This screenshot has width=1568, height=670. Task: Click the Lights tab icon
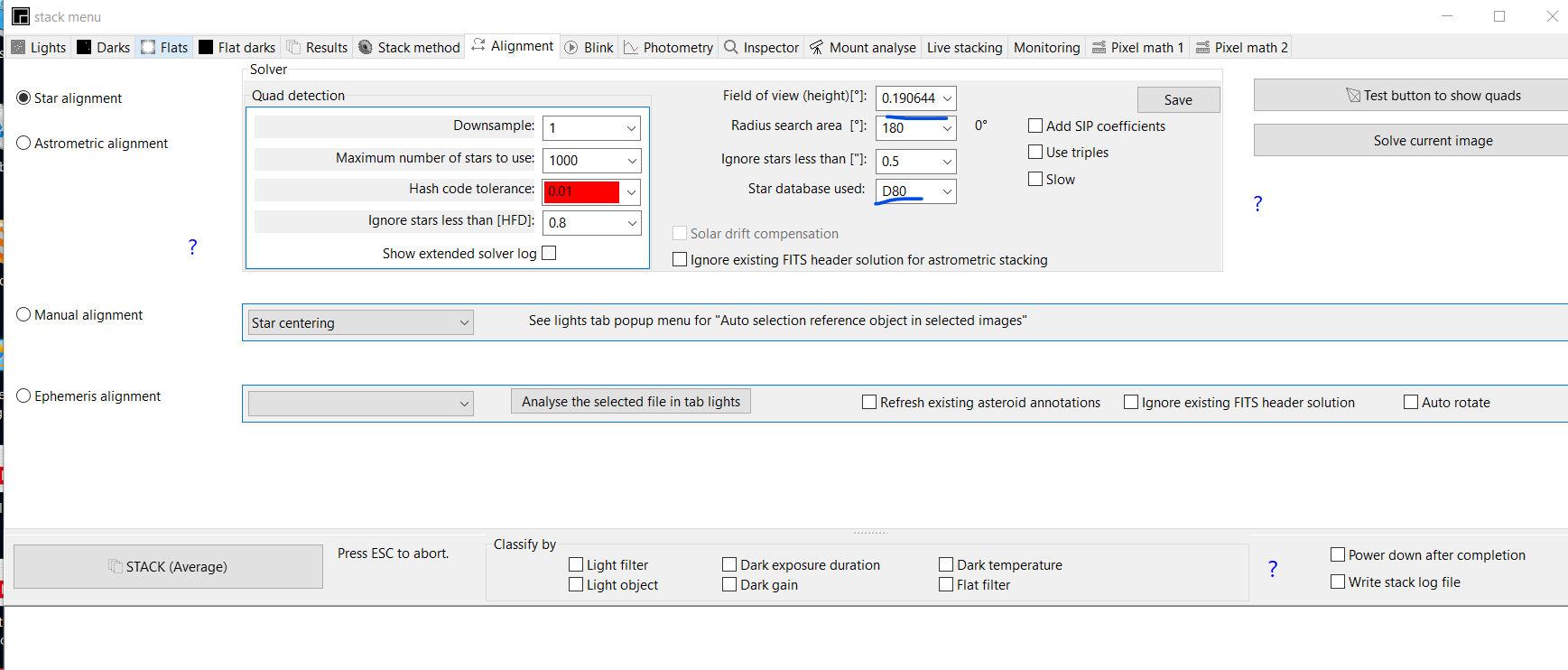tap(18, 47)
